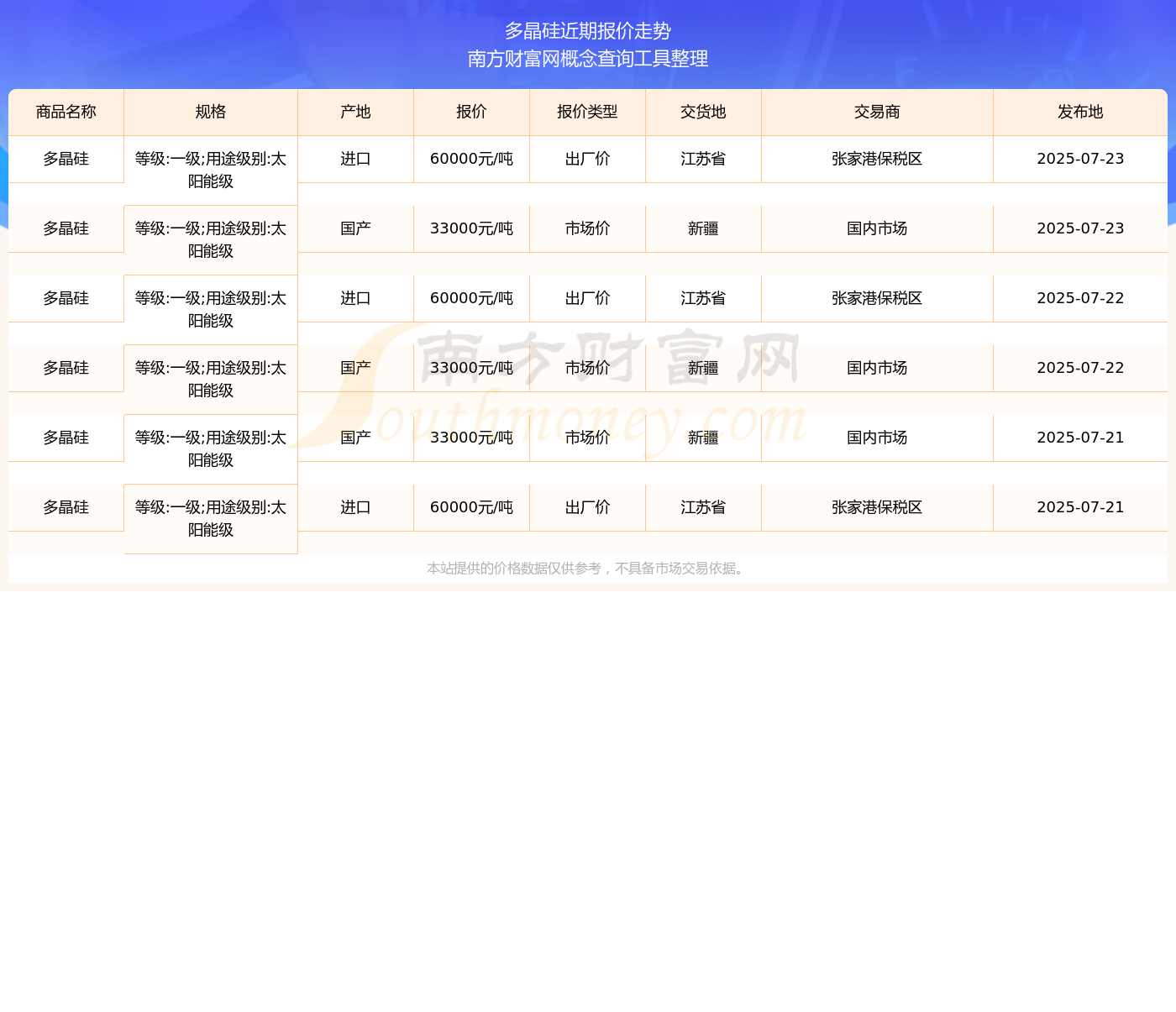Click 新疆 in the 2025-07-23 row

(x=703, y=228)
